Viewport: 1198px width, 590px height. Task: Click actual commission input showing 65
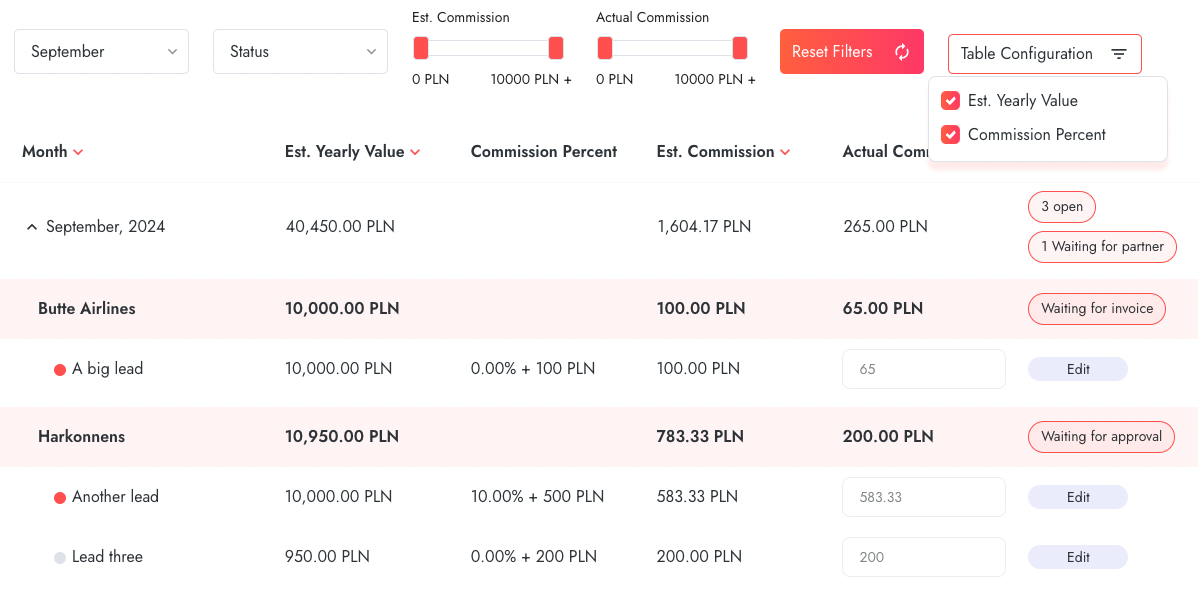point(924,369)
